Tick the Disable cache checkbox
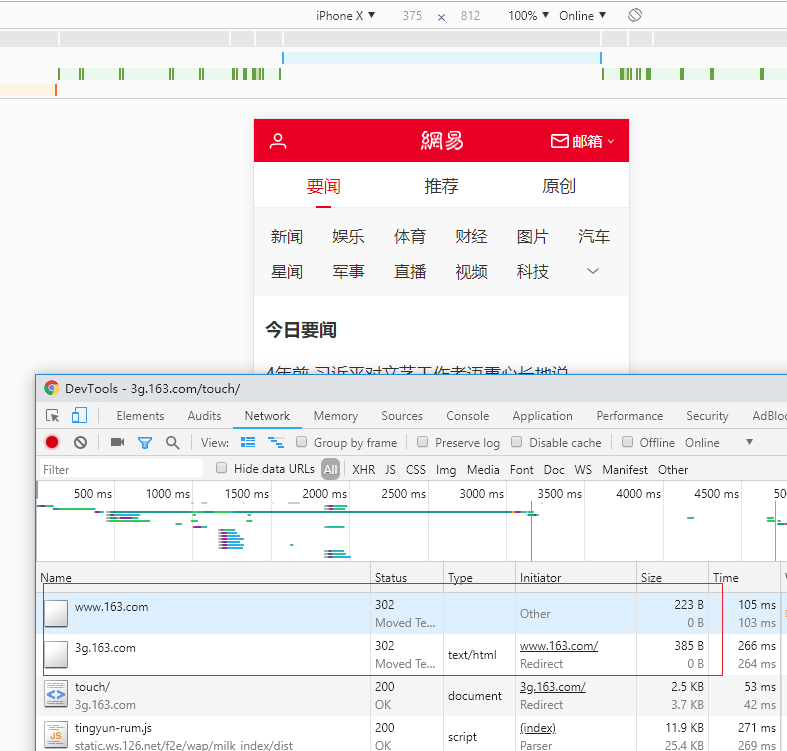Image resolution: width=787 pixels, height=751 pixels. [x=516, y=442]
